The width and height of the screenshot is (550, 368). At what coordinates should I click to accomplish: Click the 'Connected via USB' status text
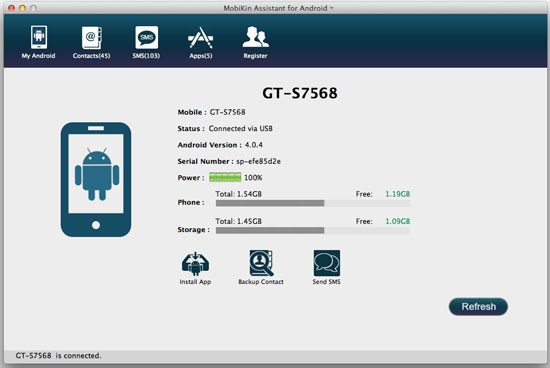click(x=241, y=129)
